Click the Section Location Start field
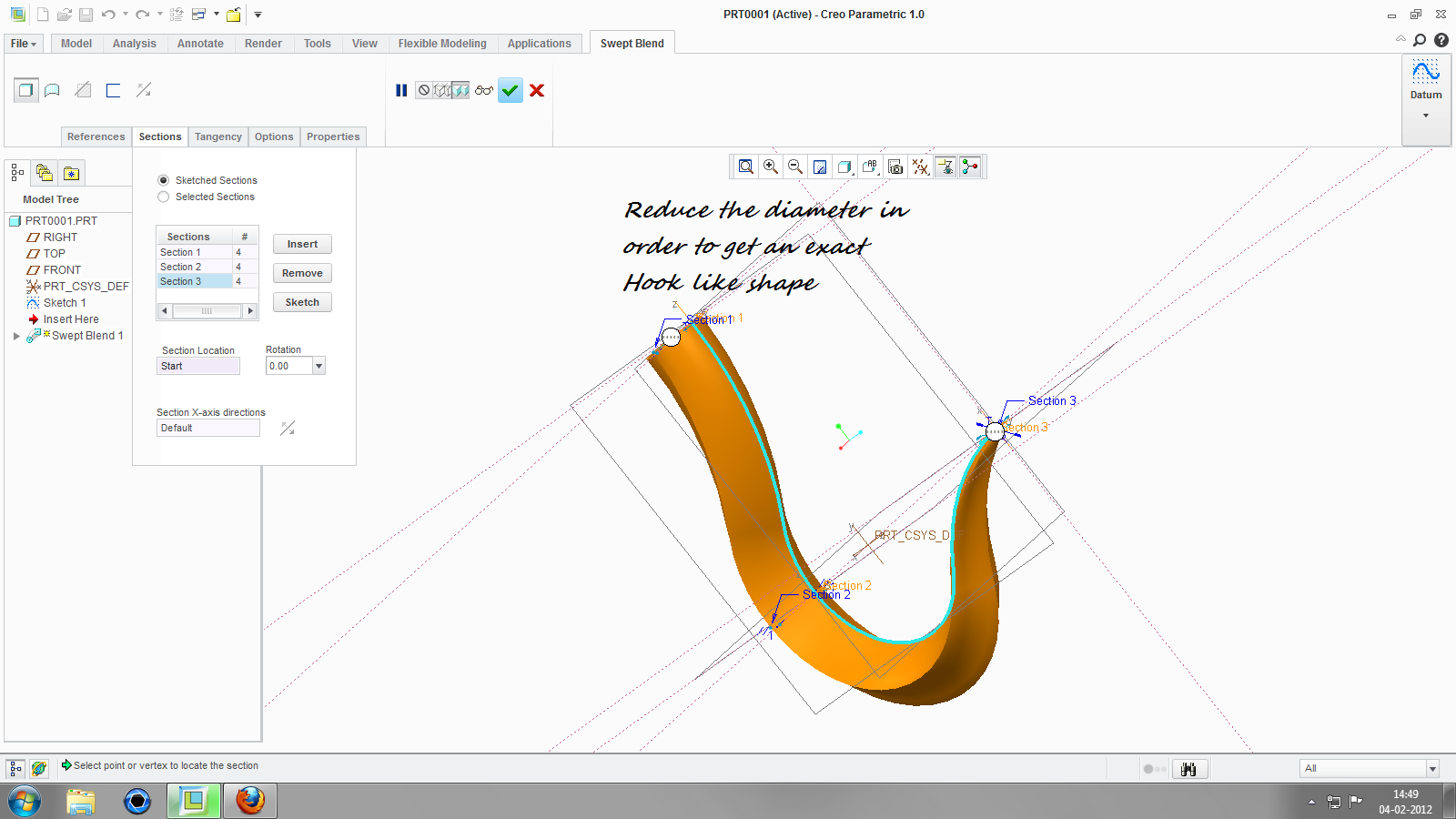 pos(198,366)
